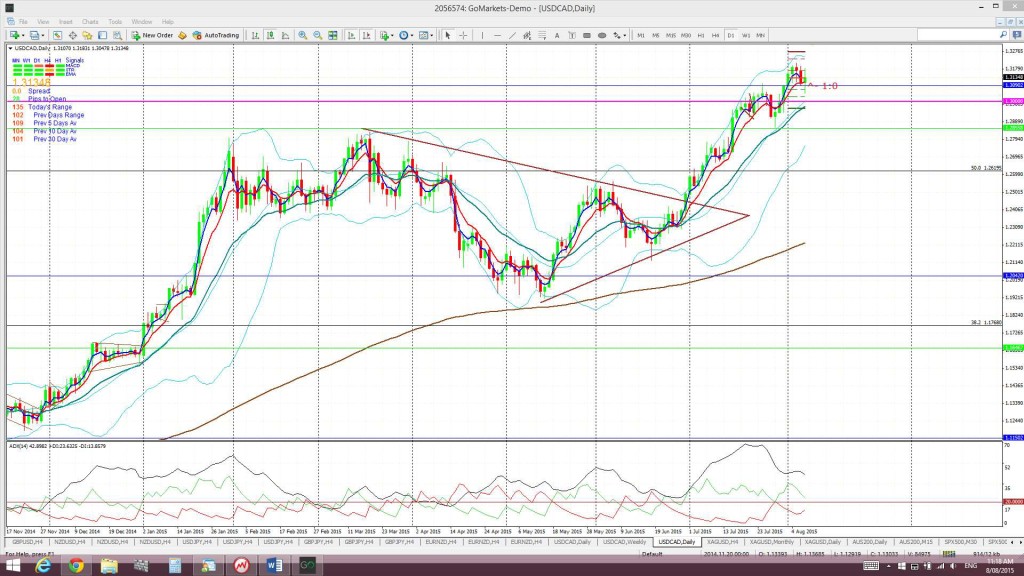Open Microsoft Word from the taskbar
This screenshot has width=1024, height=576.
tap(274, 566)
